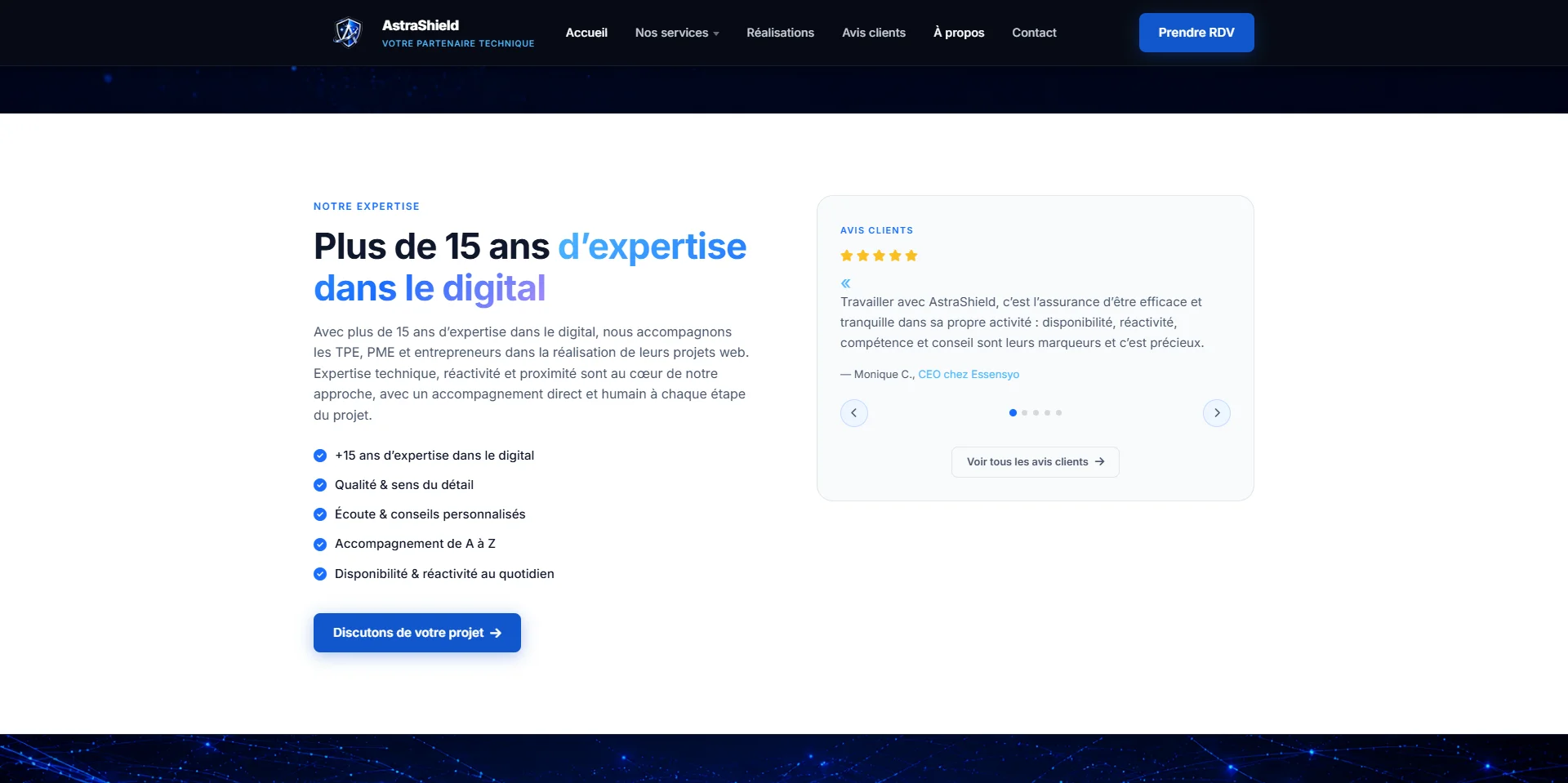Click check icon beside +15 ans d'expertise

pyautogui.click(x=320, y=456)
